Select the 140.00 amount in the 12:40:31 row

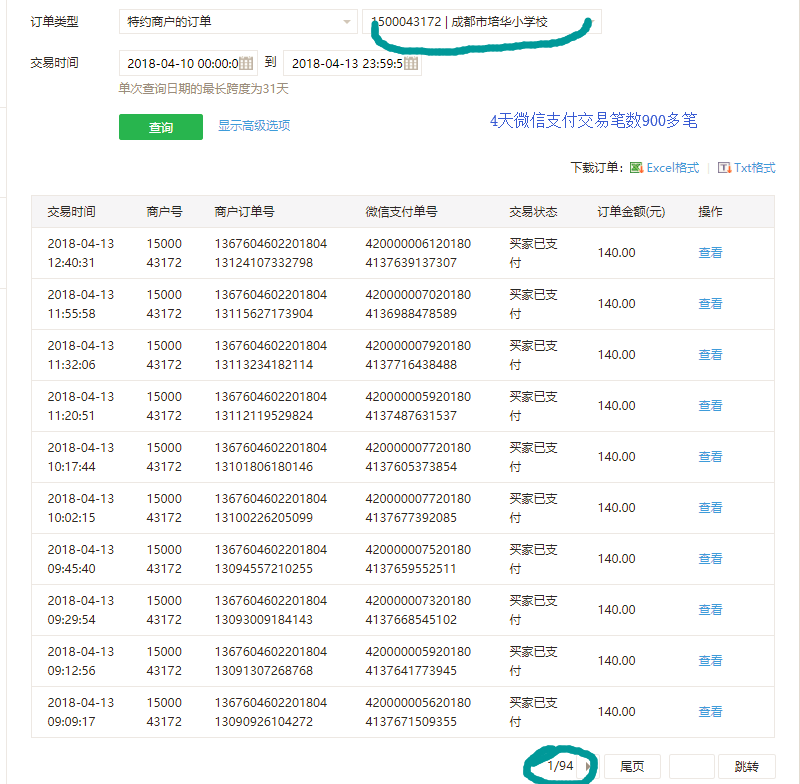(616, 252)
